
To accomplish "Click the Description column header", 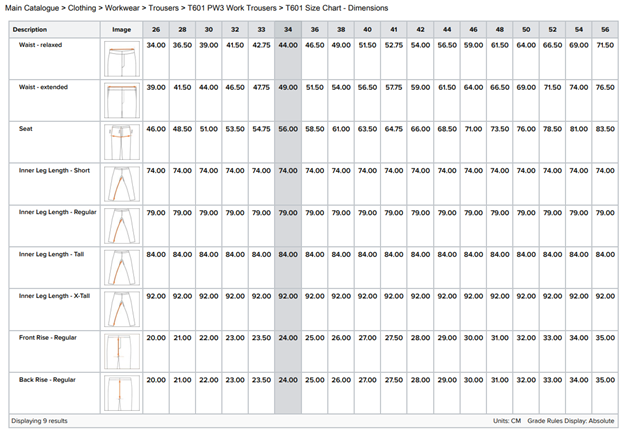I will click(29, 30).
